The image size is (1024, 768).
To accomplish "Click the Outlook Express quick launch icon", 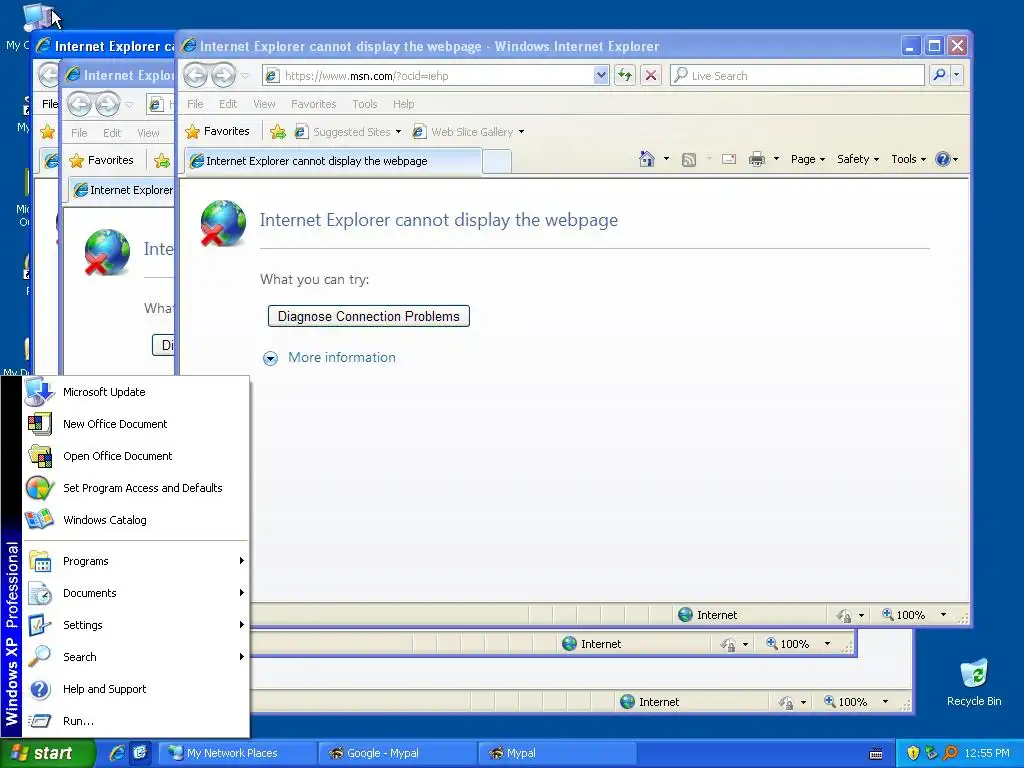I will 140,753.
